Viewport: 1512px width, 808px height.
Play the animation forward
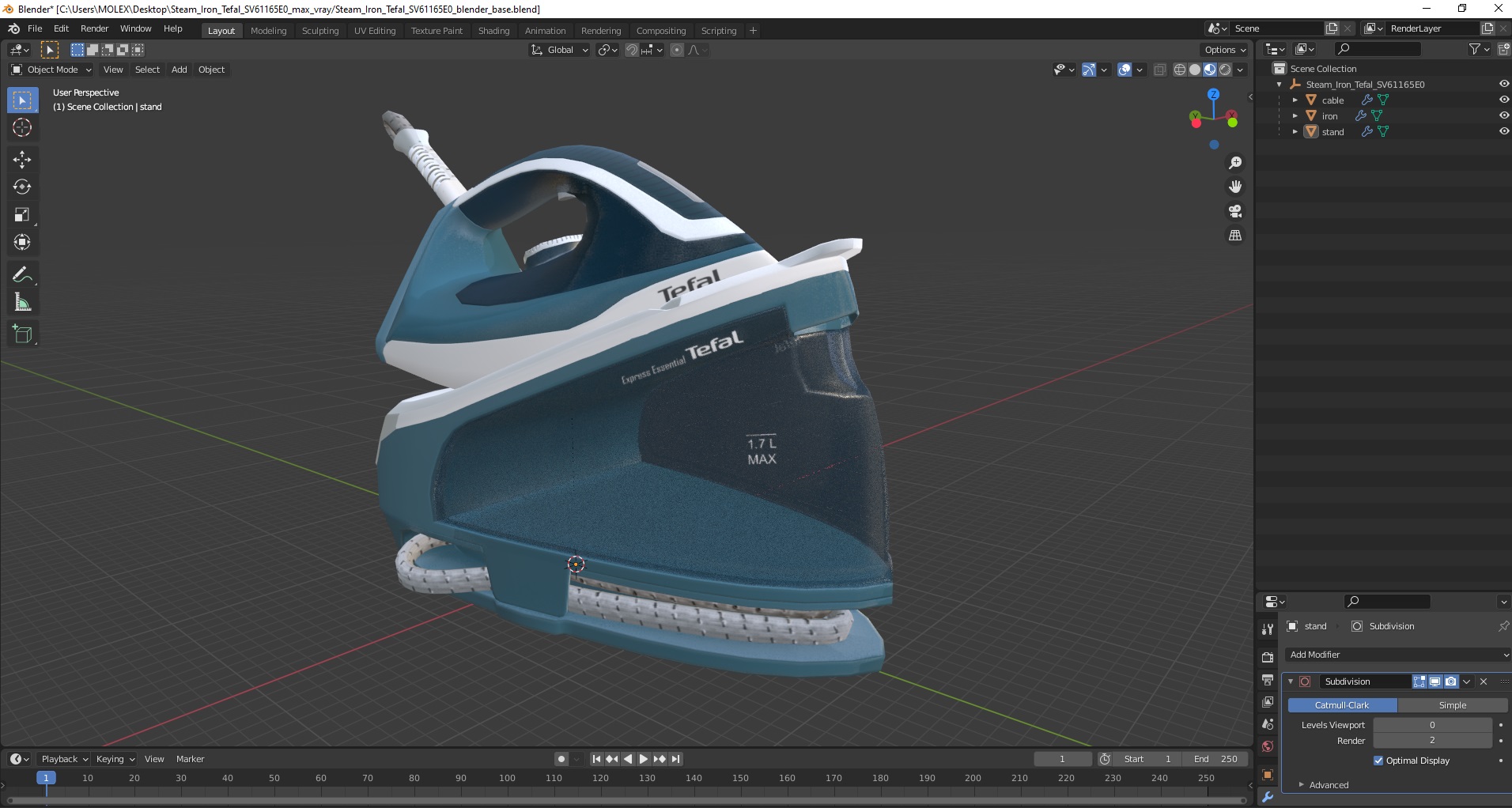point(644,759)
